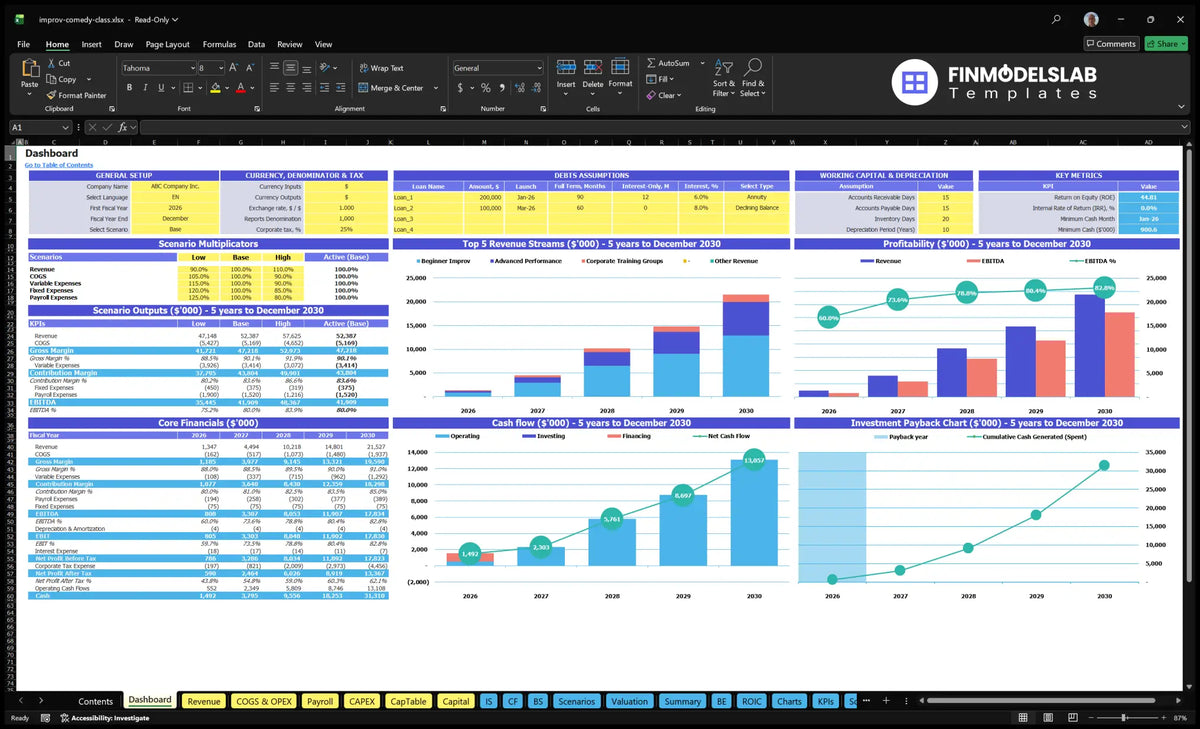This screenshot has height=729, width=1200.
Task: Click Decrease Decimal icon
Action: (x=534, y=88)
